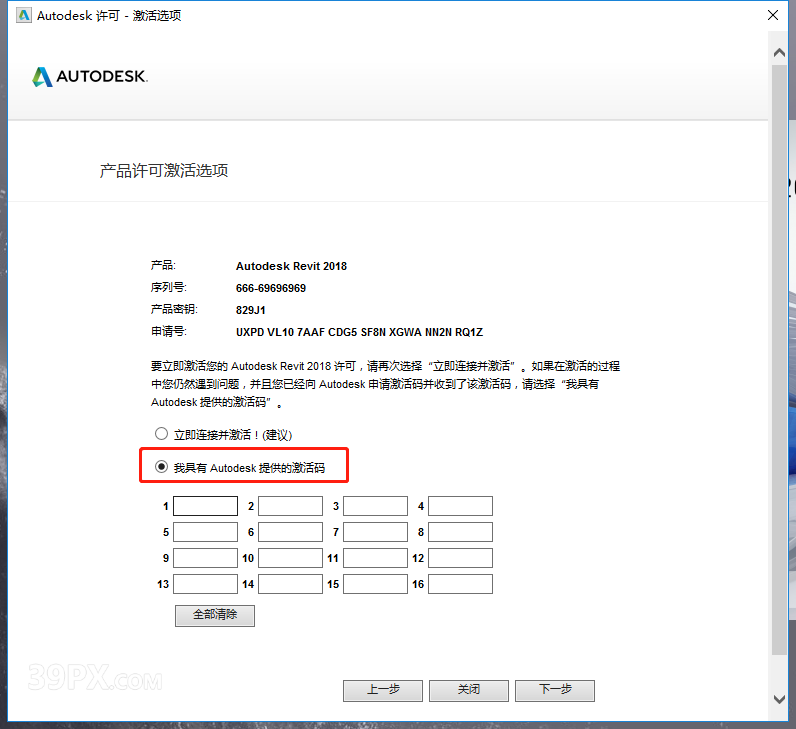Click activation code field 16
This screenshot has width=796, height=729.
tap(460, 584)
